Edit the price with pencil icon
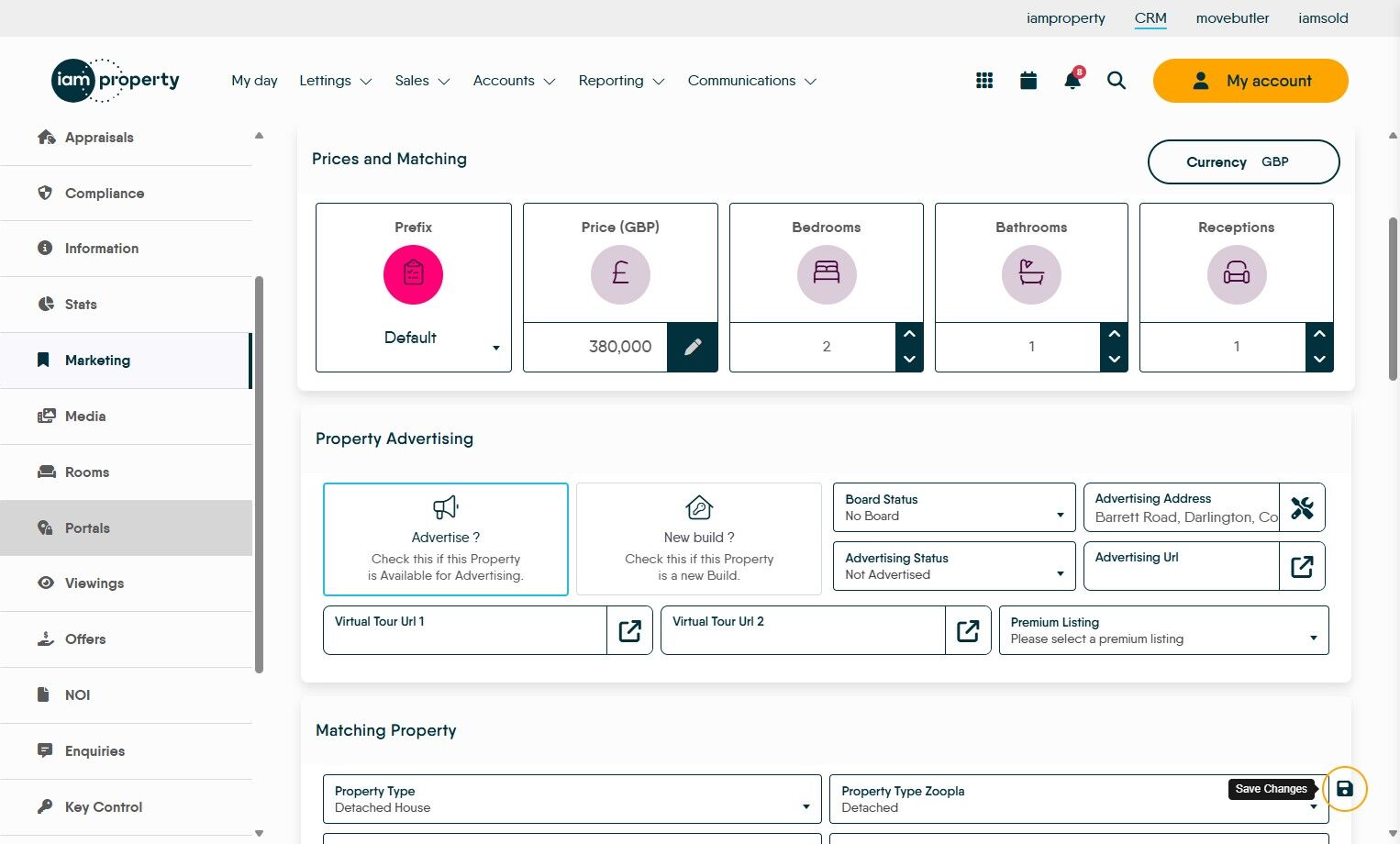Viewport: 1400px width, 844px height. coord(693,347)
